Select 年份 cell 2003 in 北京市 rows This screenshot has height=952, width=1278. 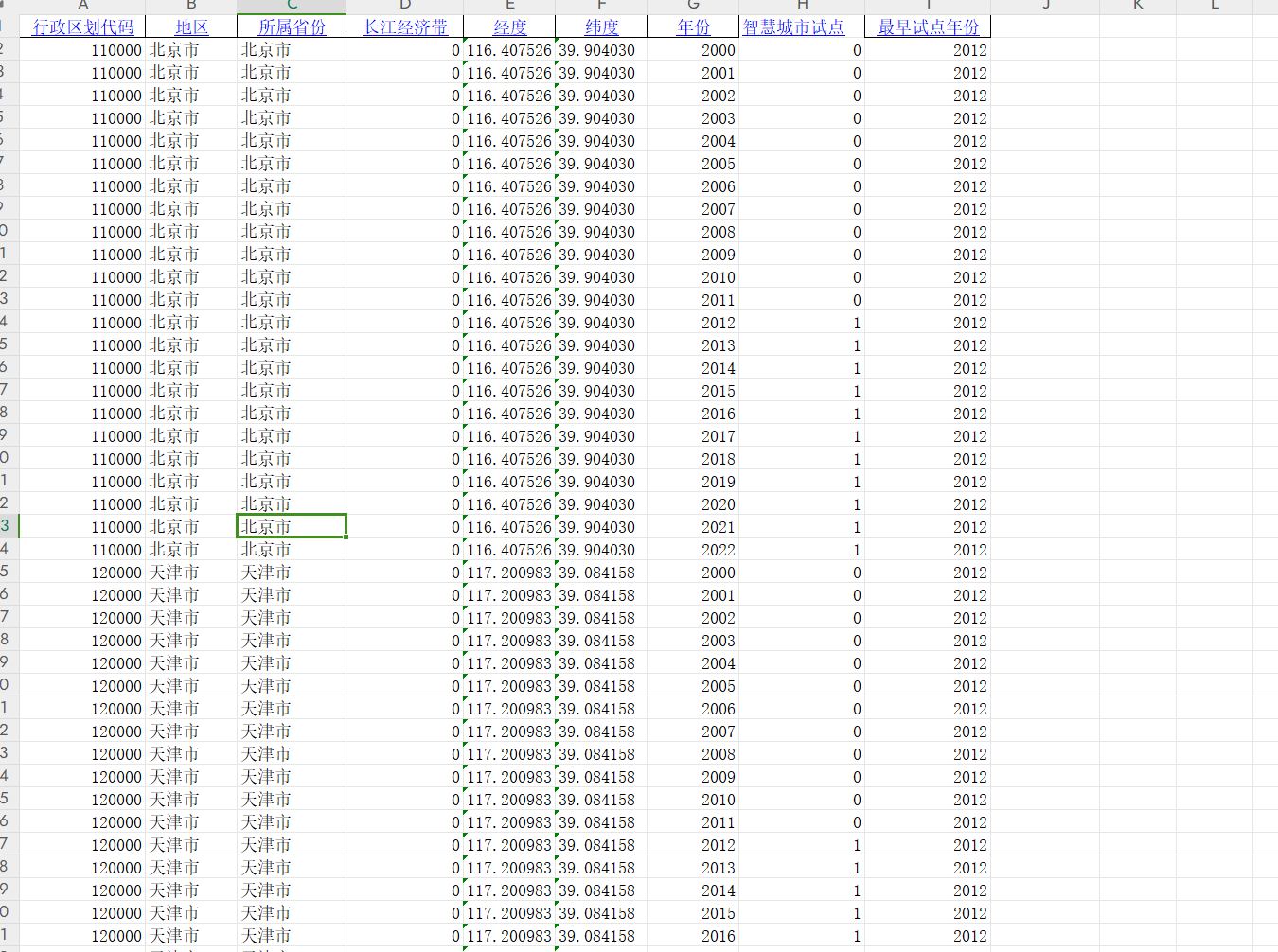click(x=693, y=118)
